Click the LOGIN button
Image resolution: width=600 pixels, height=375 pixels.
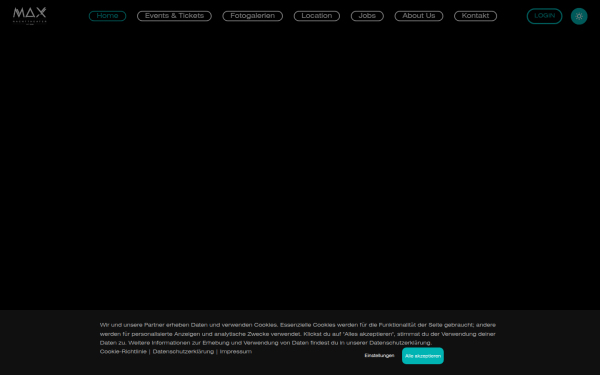pos(544,16)
